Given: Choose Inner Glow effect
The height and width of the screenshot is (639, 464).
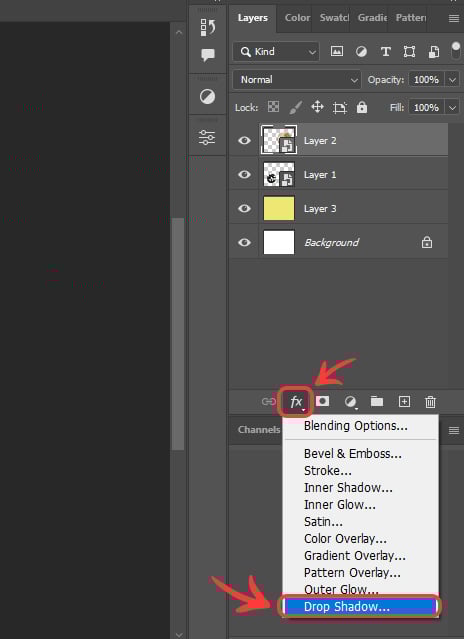Looking at the screenshot, I should 361,505.
